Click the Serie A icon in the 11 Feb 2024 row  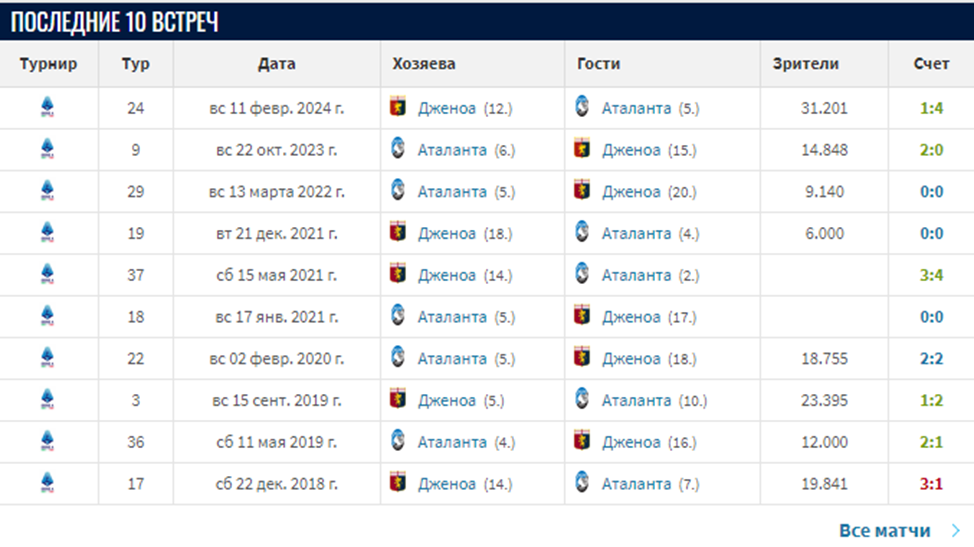coord(48,108)
